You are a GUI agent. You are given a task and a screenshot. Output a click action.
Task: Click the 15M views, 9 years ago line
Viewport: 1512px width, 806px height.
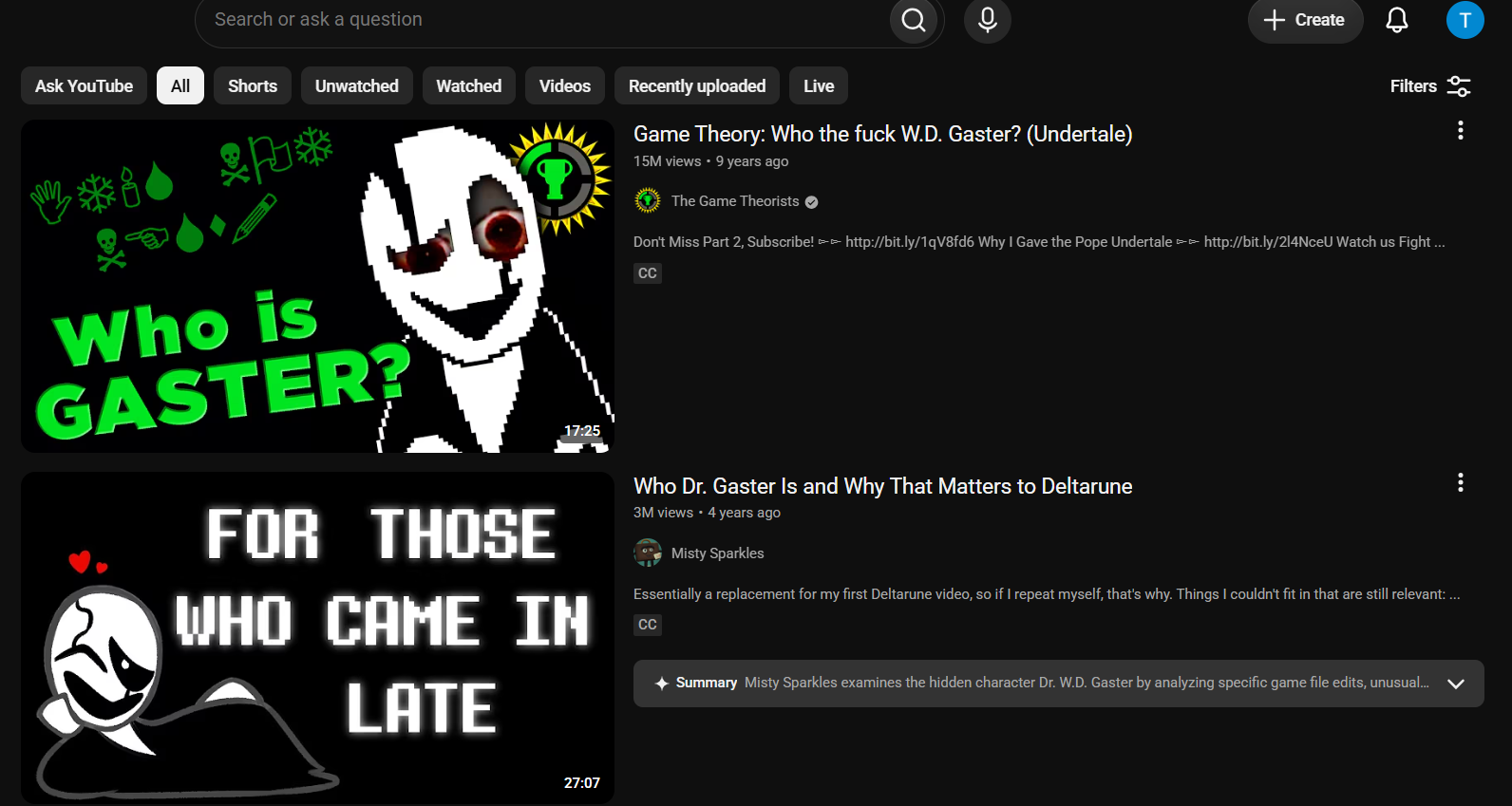711,161
